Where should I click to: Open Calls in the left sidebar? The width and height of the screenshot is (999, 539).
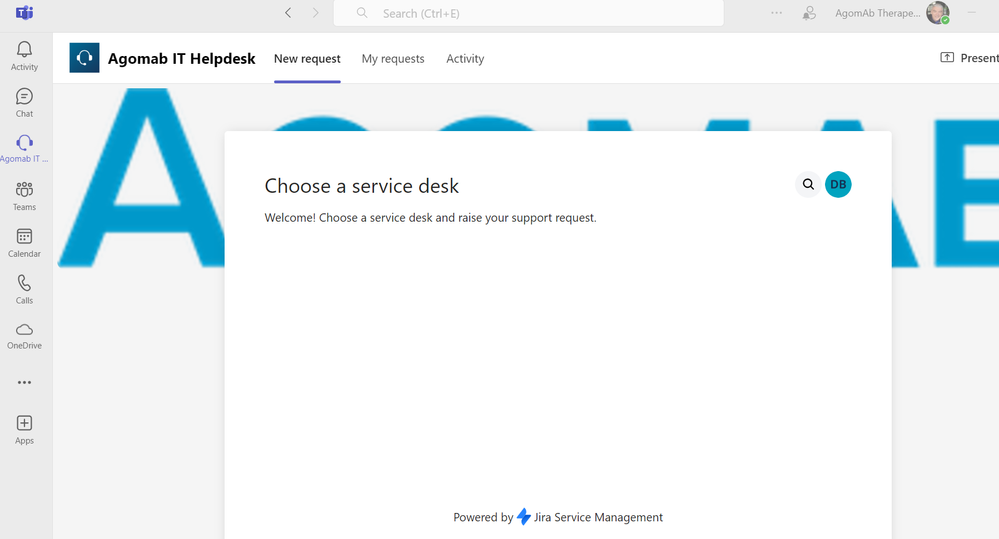tap(24, 290)
